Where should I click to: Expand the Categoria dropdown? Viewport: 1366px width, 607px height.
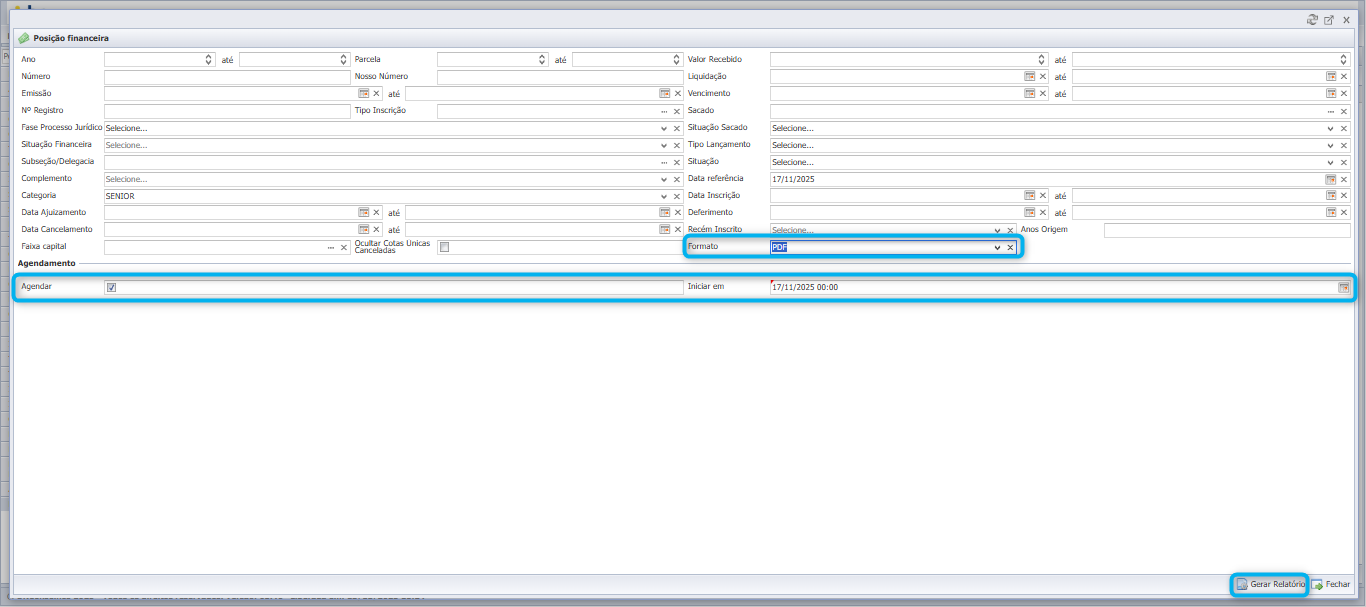664,196
